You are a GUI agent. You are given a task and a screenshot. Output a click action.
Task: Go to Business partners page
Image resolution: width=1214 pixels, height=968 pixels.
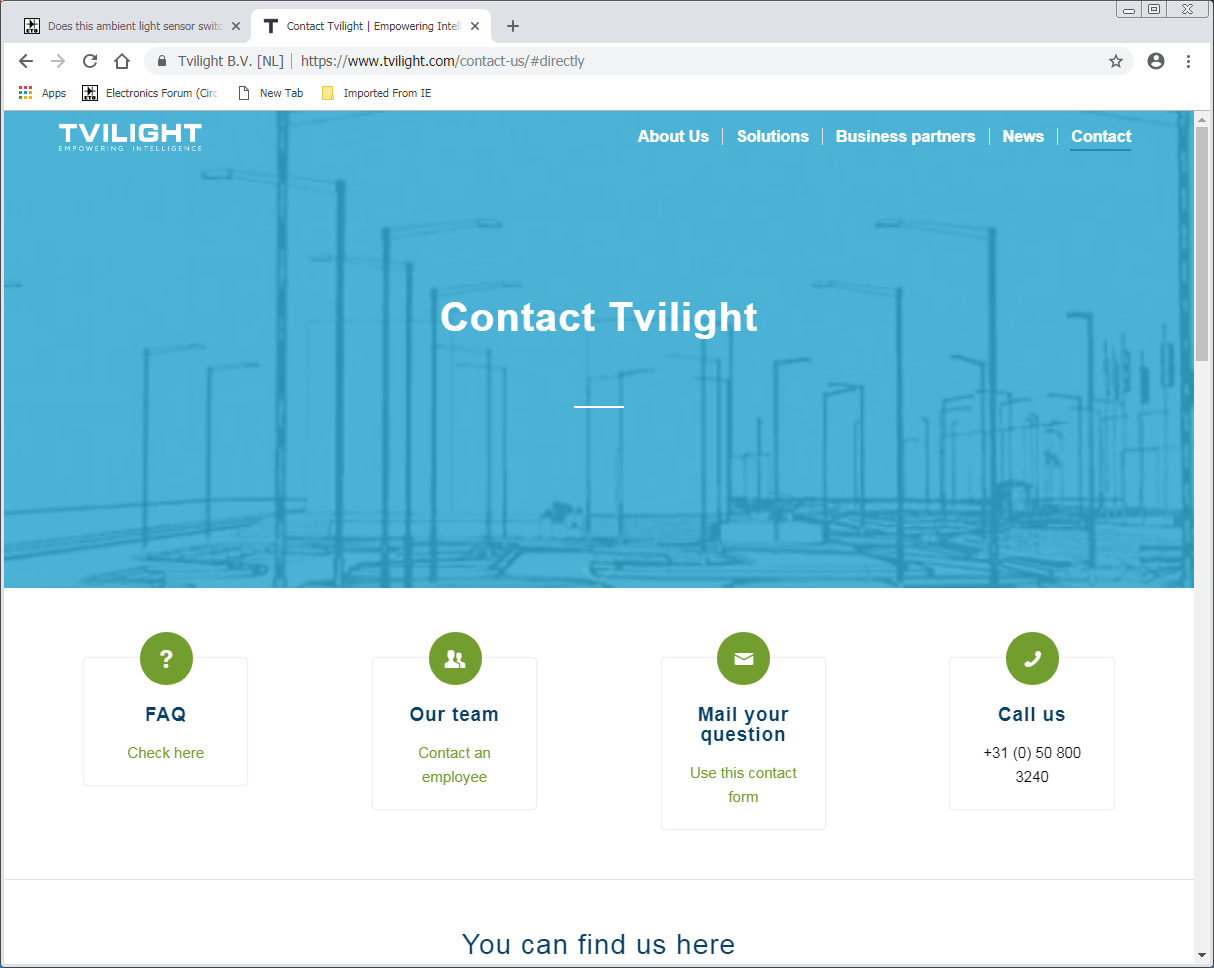pyautogui.click(x=905, y=137)
